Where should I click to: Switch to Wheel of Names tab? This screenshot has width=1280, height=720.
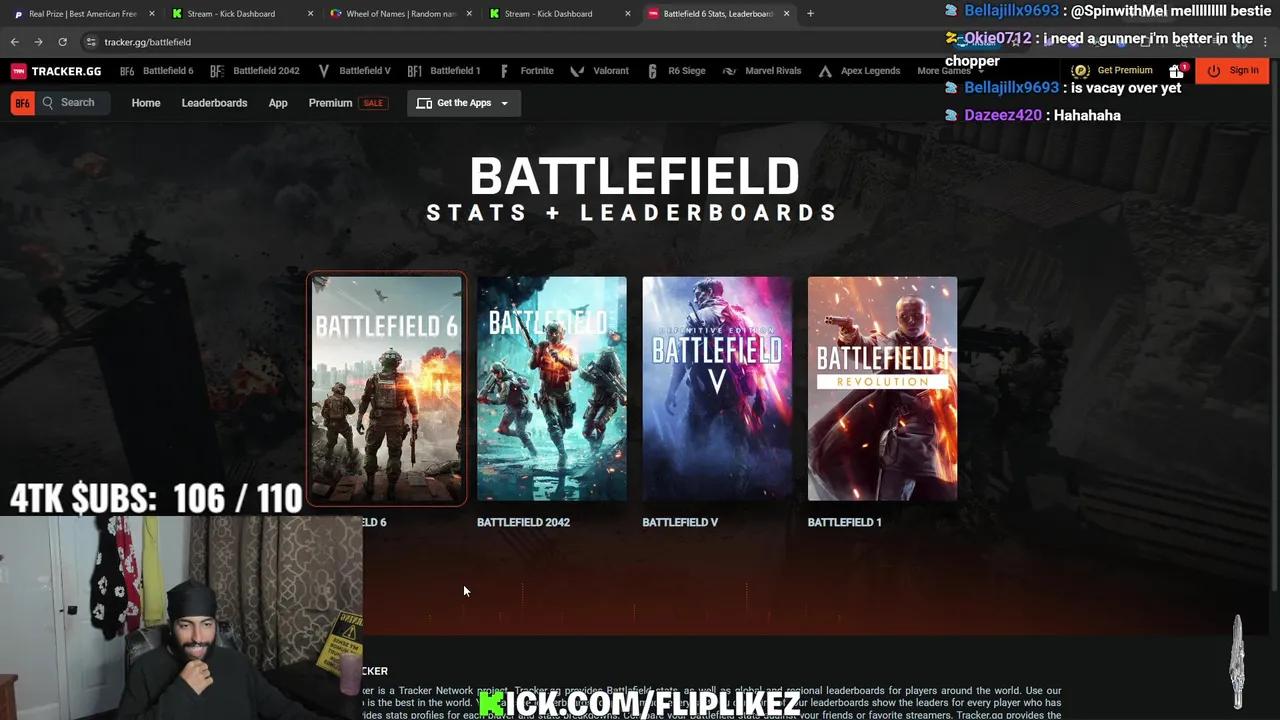400,14
